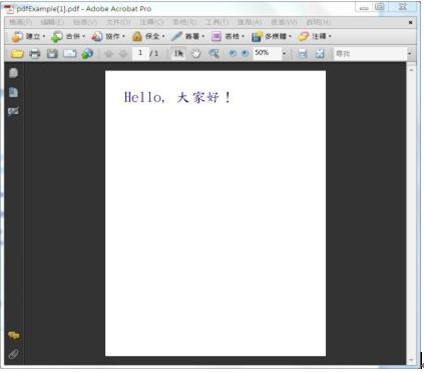Viewport: 424px width, 372px height.
Task: Open the first menu bar item File
Action: click(20, 22)
